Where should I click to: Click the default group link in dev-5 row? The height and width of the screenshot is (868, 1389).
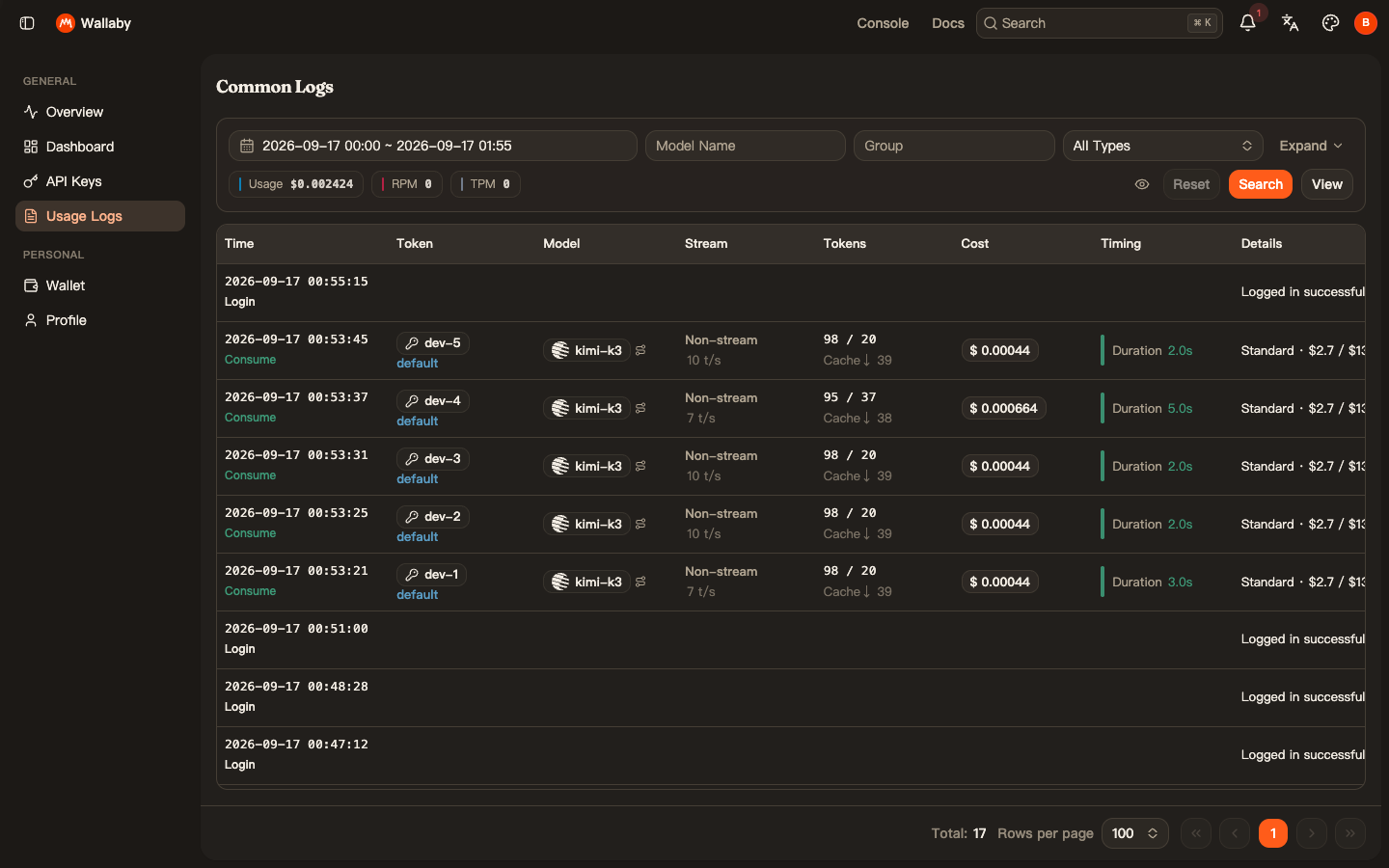[x=417, y=364]
